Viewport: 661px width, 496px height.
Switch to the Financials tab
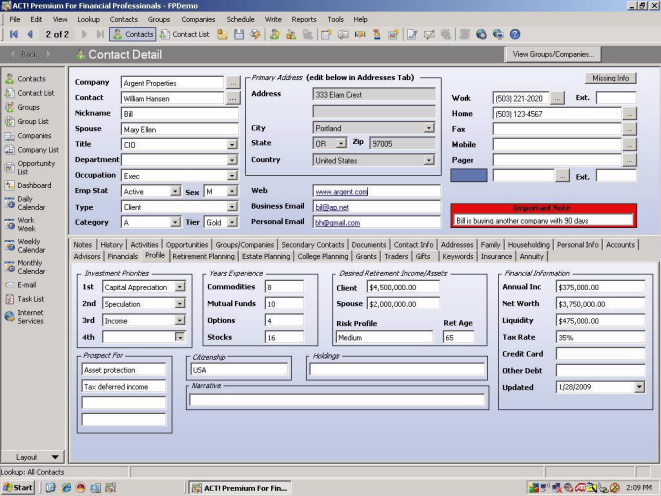point(122,256)
